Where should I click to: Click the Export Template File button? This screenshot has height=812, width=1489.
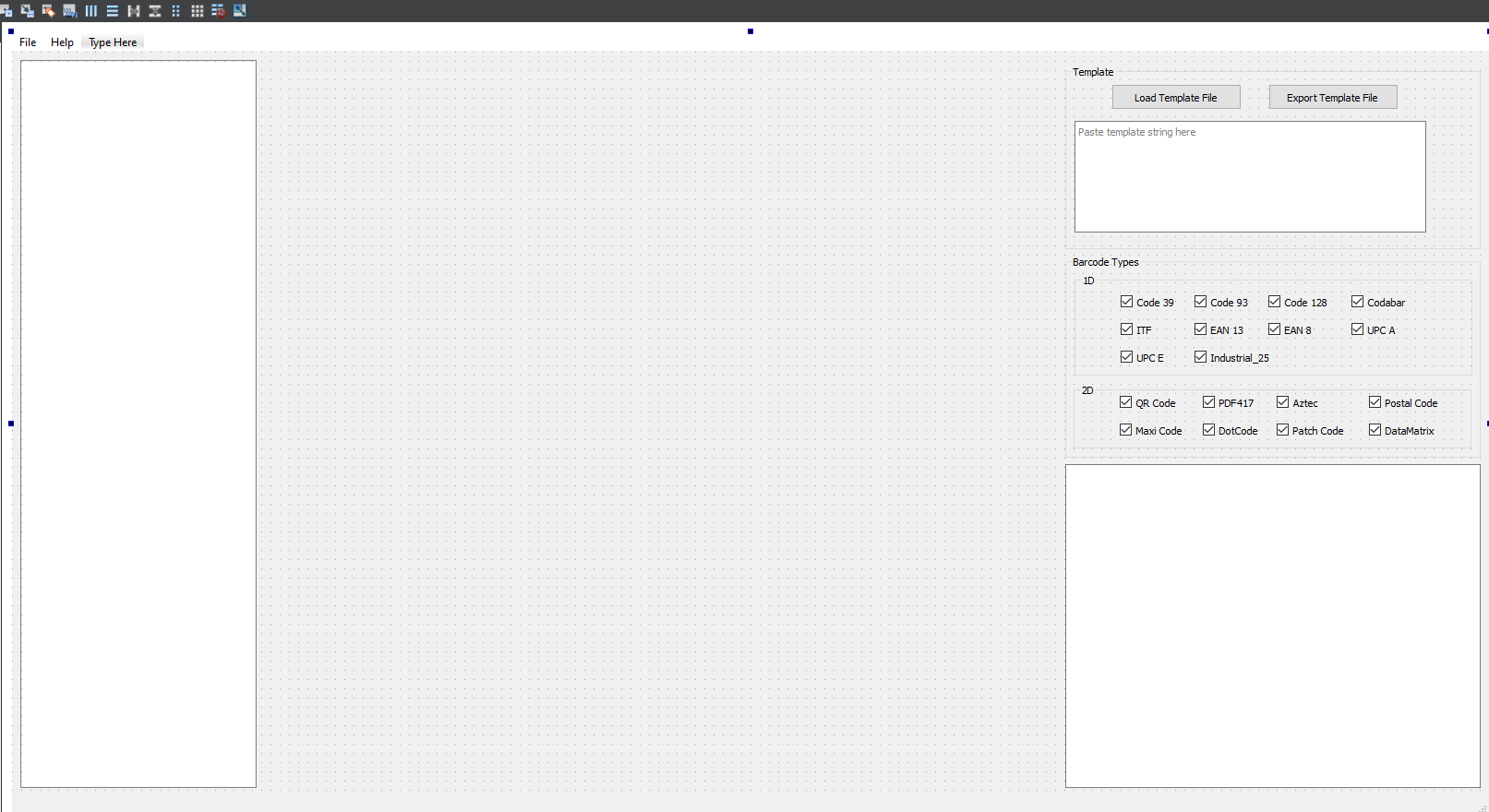click(x=1332, y=98)
